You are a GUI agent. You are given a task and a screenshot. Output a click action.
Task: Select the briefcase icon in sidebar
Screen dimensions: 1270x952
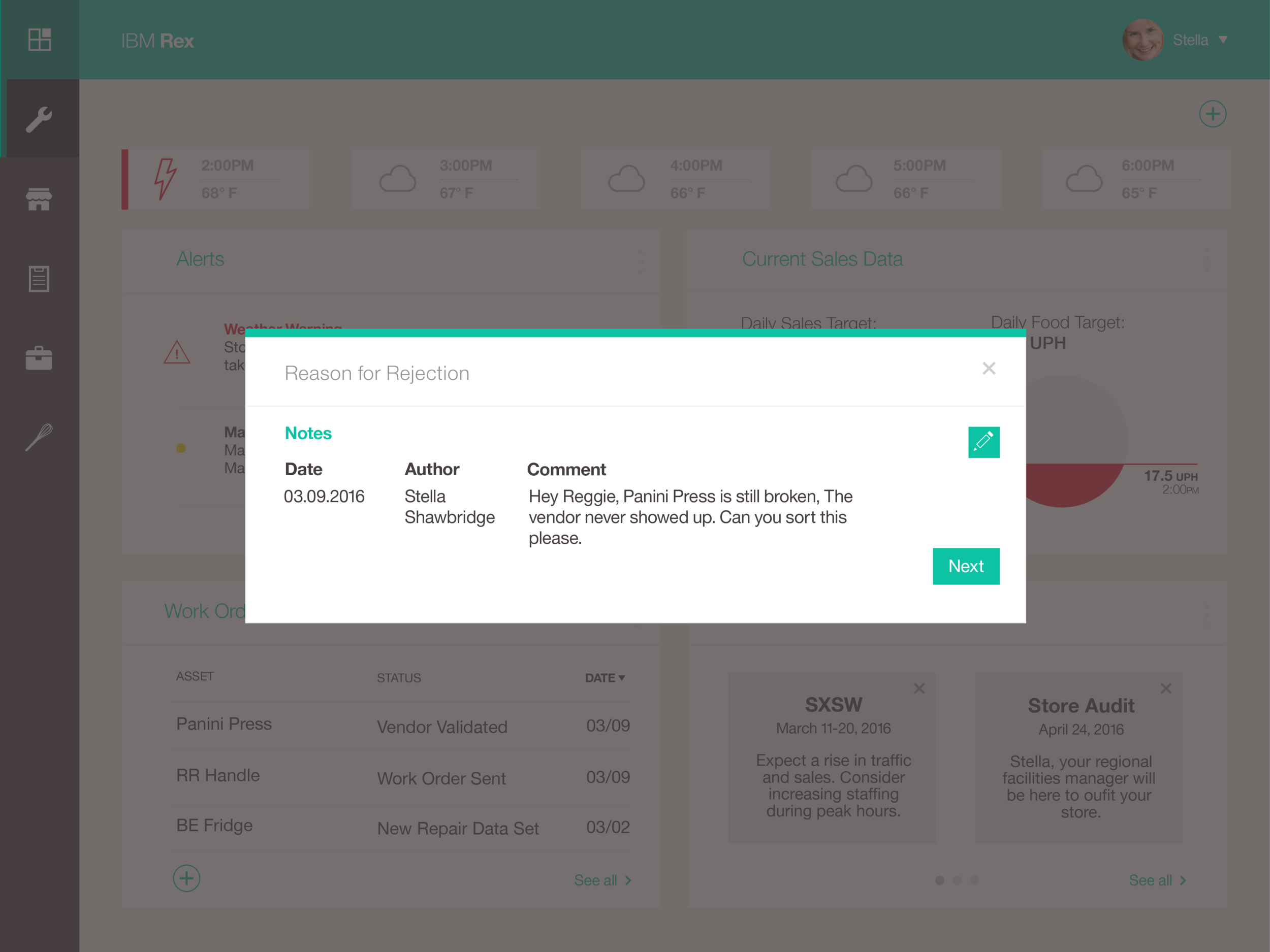39,358
